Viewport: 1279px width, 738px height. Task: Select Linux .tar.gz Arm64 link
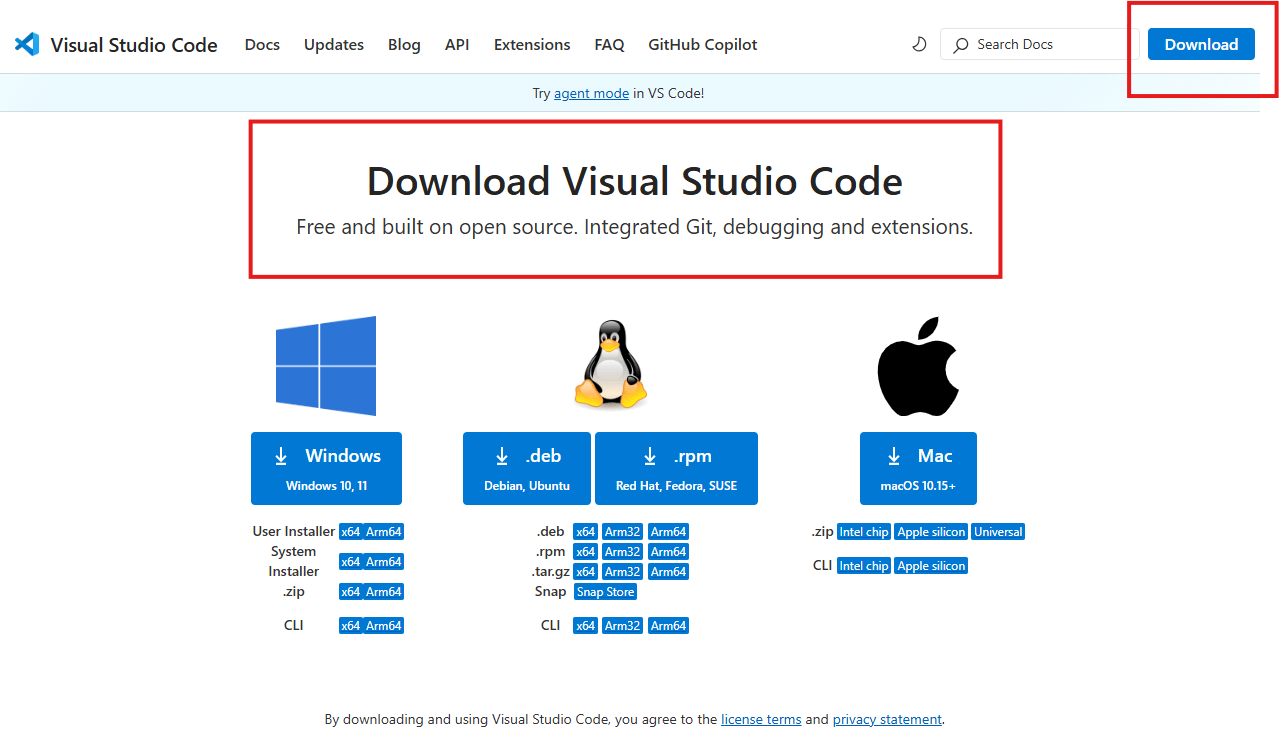point(668,572)
